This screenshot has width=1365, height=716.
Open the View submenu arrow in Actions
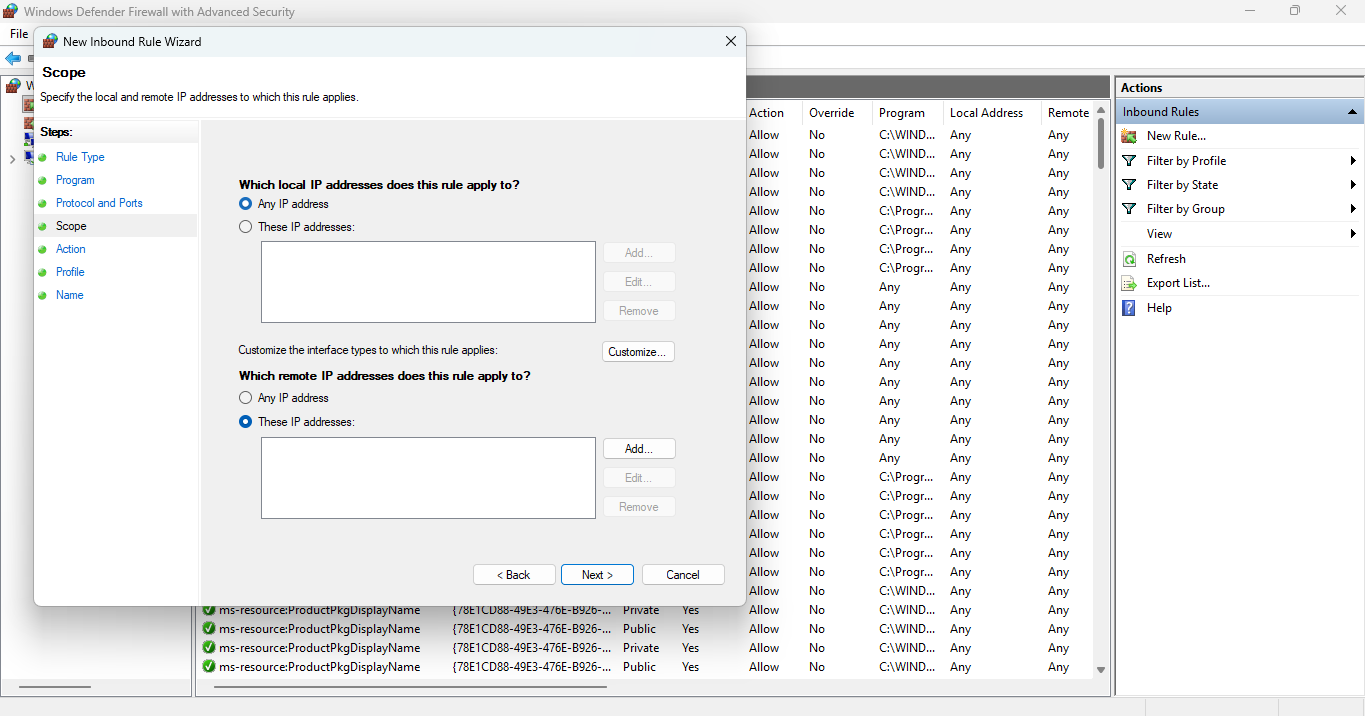pyautogui.click(x=1353, y=234)
